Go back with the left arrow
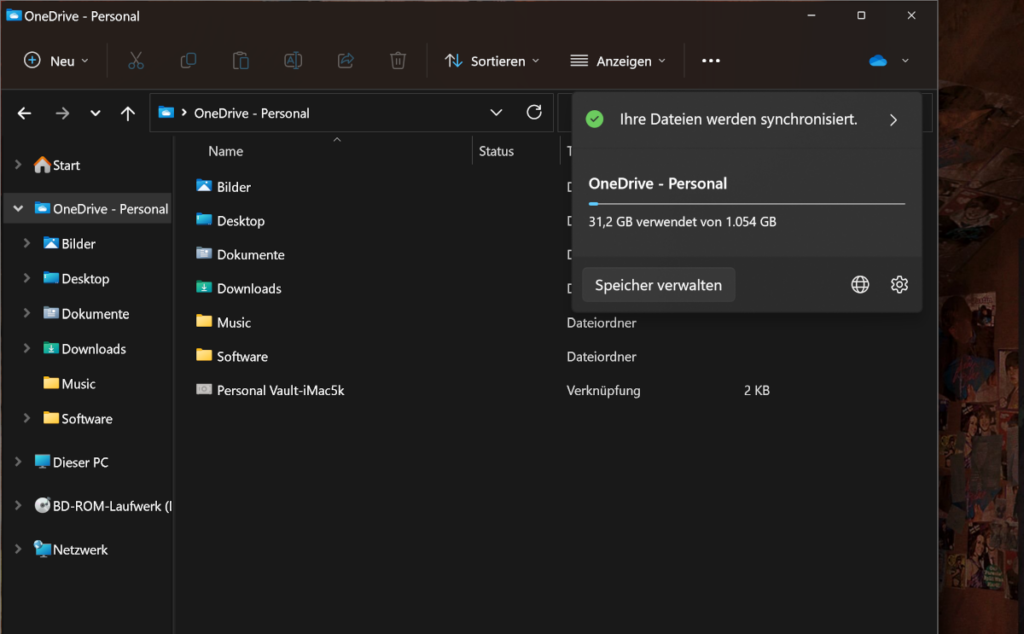This screenshot has height=634, width=1024. point(24,113)
